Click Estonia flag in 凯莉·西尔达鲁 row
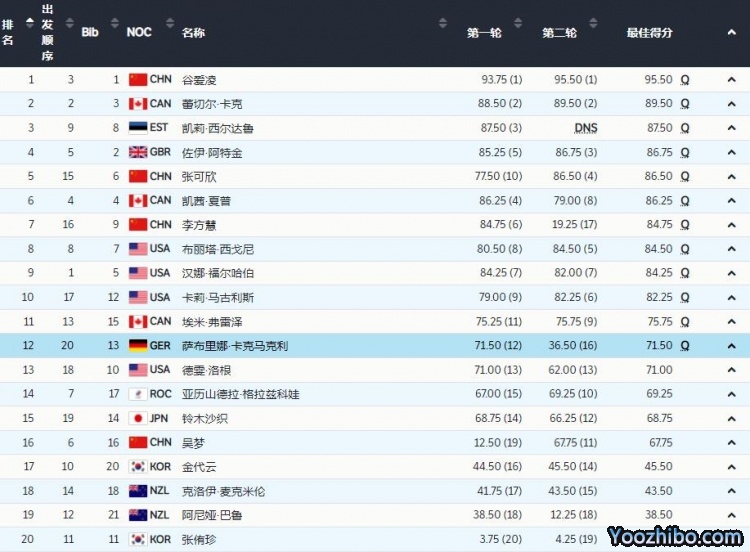 (x=138, y=128)
